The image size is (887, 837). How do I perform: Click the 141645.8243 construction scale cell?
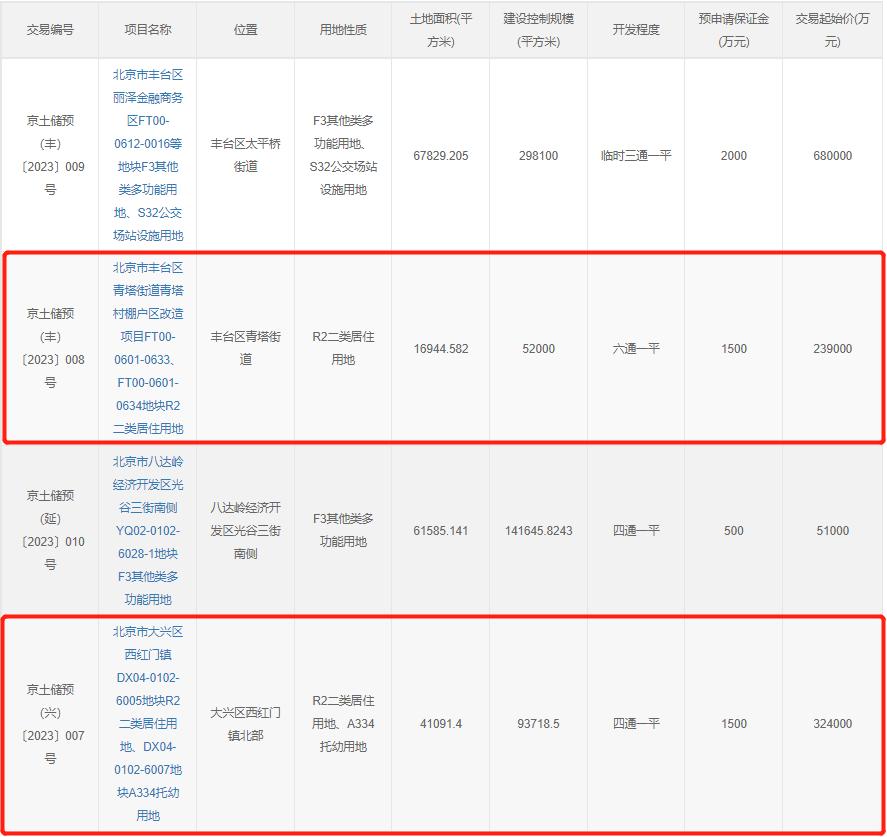pyautogui.click(x=538, y=531)
